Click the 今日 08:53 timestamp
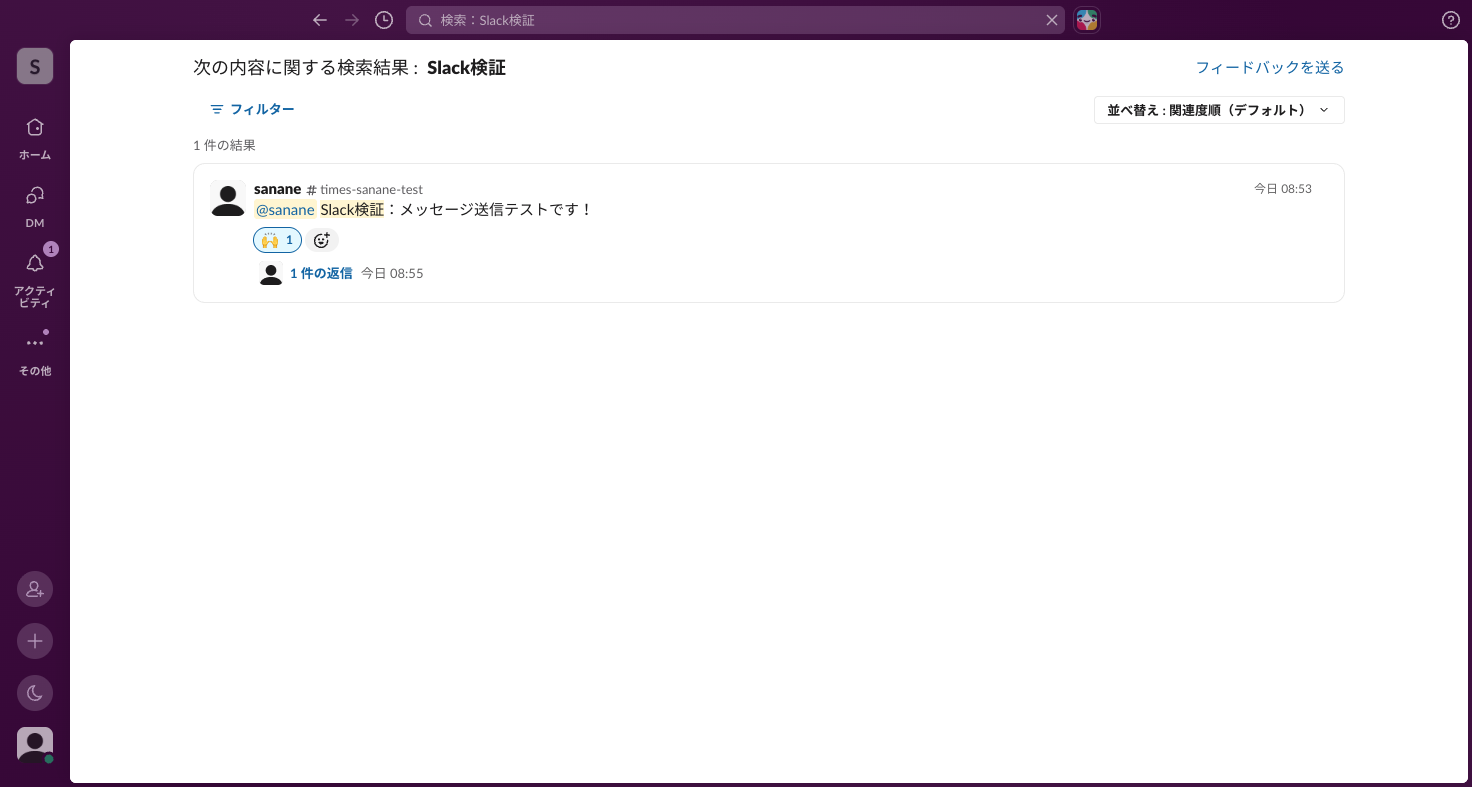1472x787 pixels. [x=1283, y=188]
